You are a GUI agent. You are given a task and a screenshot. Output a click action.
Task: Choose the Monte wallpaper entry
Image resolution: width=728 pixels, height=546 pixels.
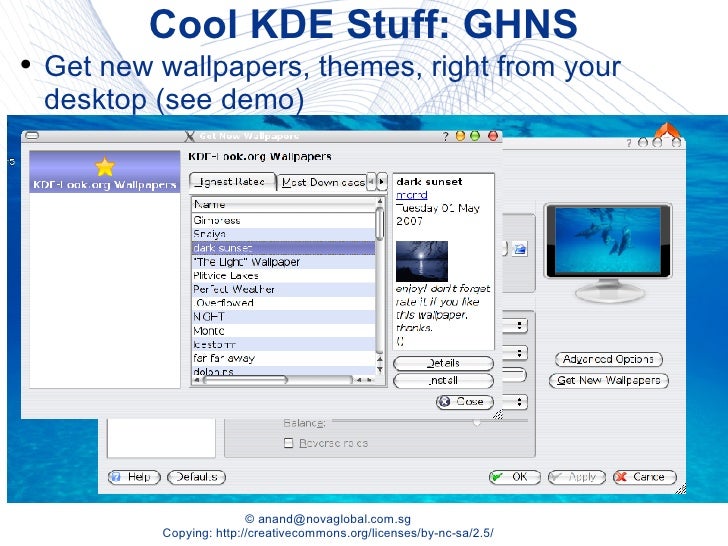pyautogui.click(x=284, y=331)
